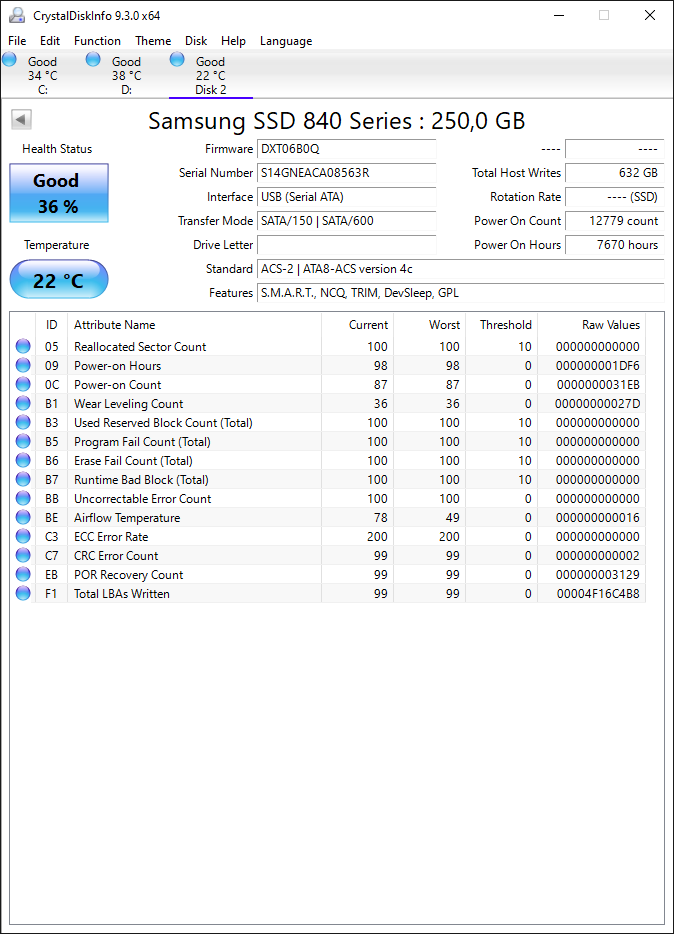Click status orb for Wear Leveling Count
674x934 pixels.
(x=23, y=403)
